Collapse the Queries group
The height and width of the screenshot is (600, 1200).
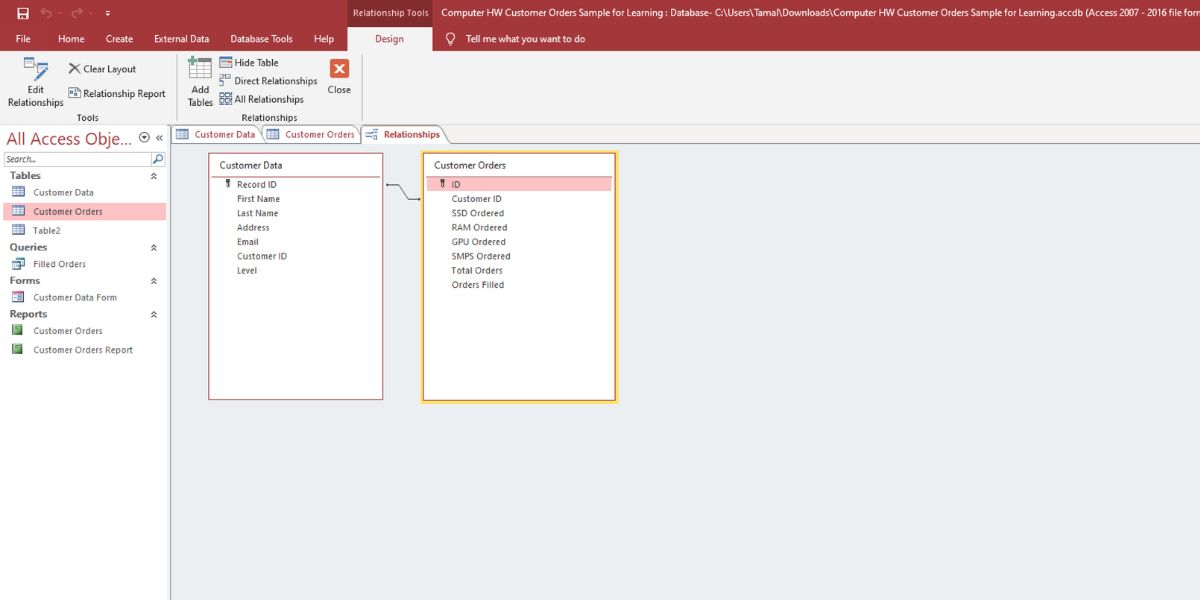[x=154, y=248]
